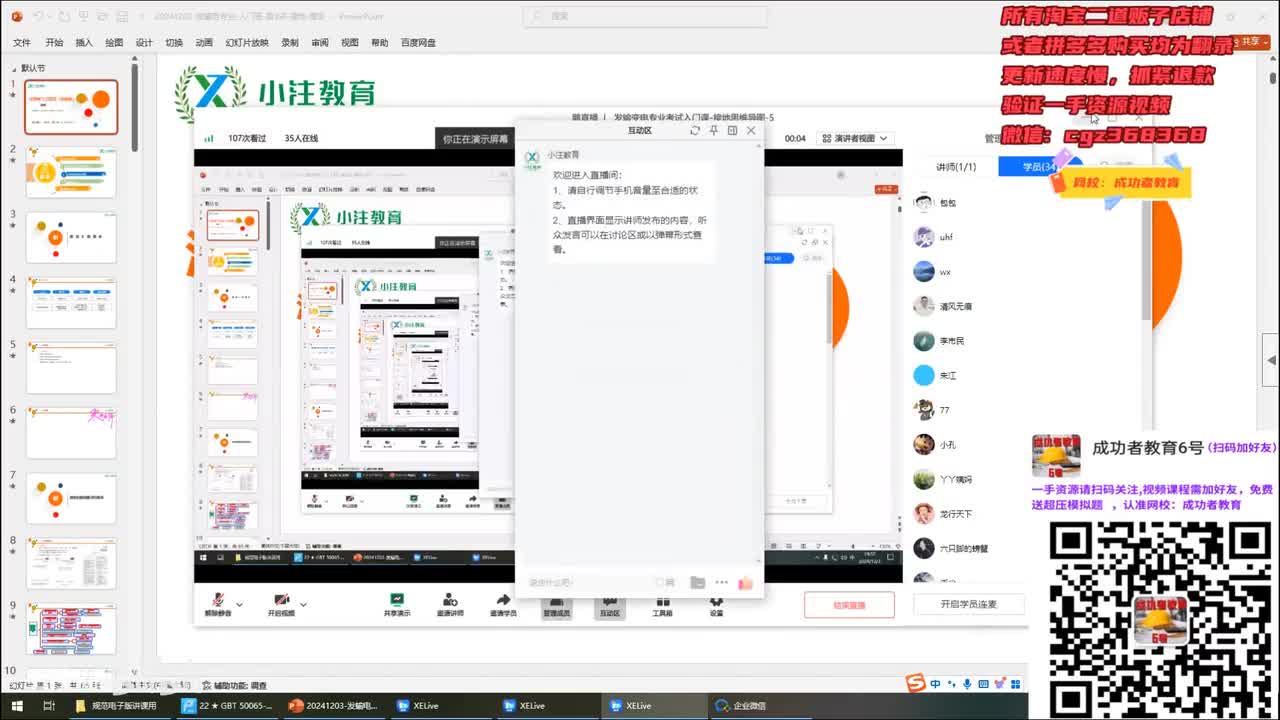
Task: Collapse the 默认节 section in slide panel
Action: tap(15, 68)
